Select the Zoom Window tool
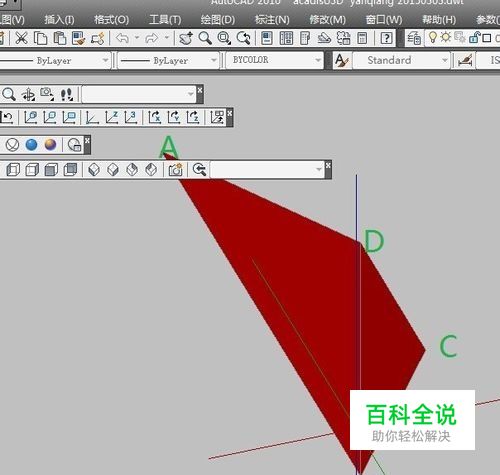 point(224,38)
